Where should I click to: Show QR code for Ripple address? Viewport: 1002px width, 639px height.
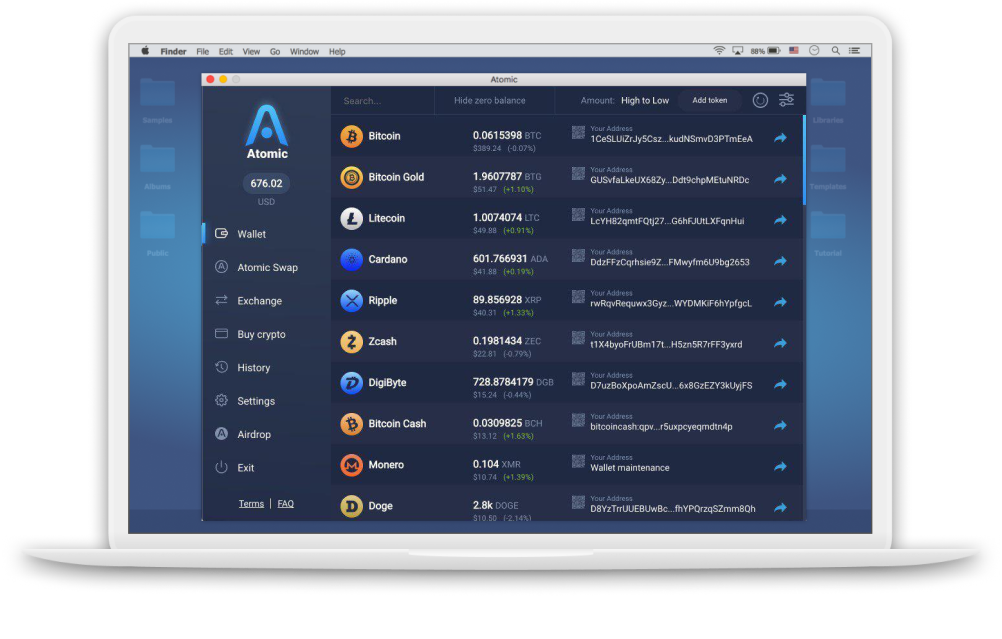tap(578, 296)
